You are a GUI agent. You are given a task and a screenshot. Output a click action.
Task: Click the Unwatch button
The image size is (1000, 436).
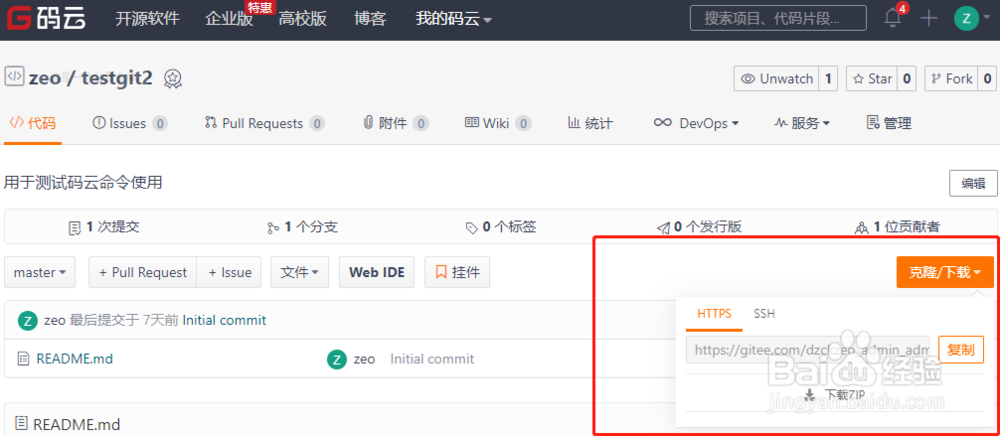pos(777,78)
